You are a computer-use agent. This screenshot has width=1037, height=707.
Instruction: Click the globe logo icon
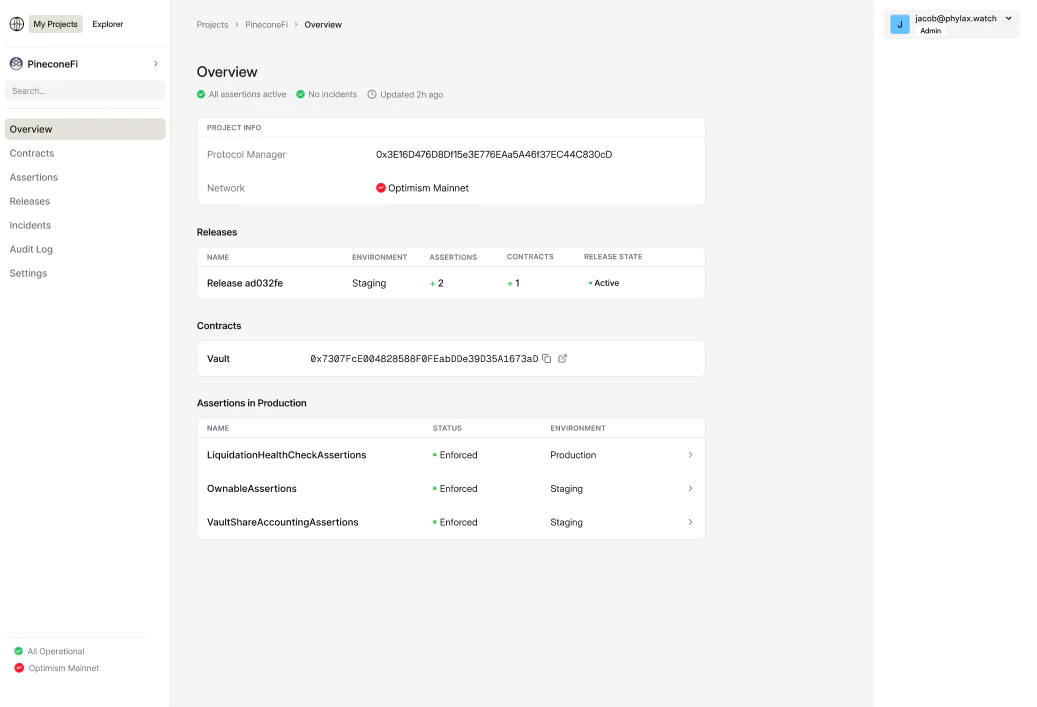[17, 24]
